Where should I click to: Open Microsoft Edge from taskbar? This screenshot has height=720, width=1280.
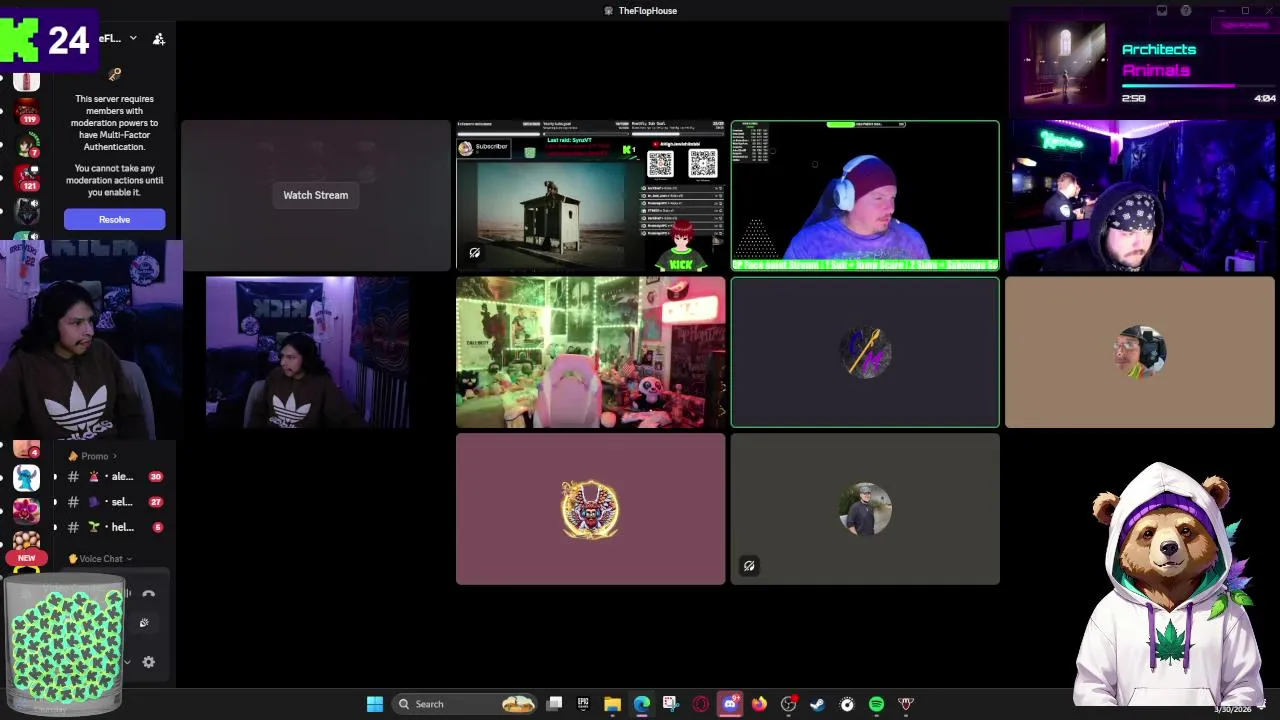641,704
